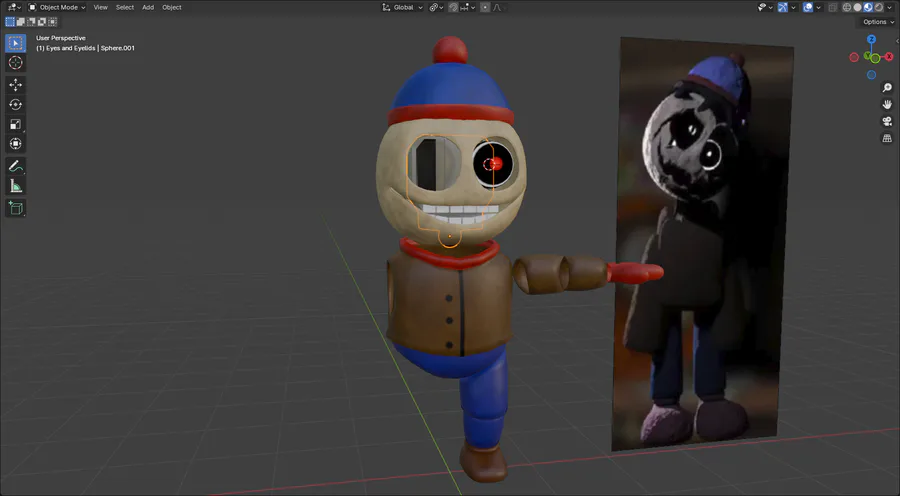This screenshot has height=496, width=900.
Task: Open the gizmo options dropdown arrow
Action: click(x=793, y=7)
